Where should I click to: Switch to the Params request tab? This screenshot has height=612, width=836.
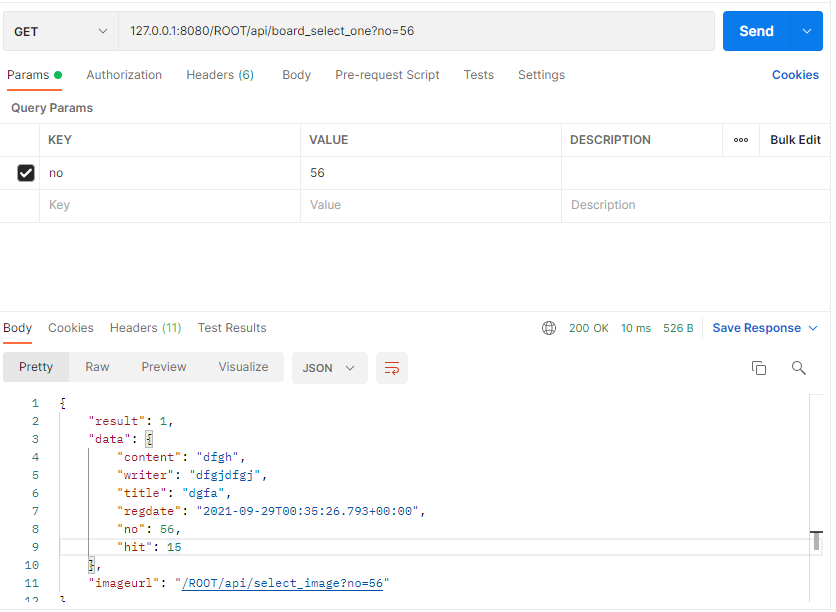34,75
